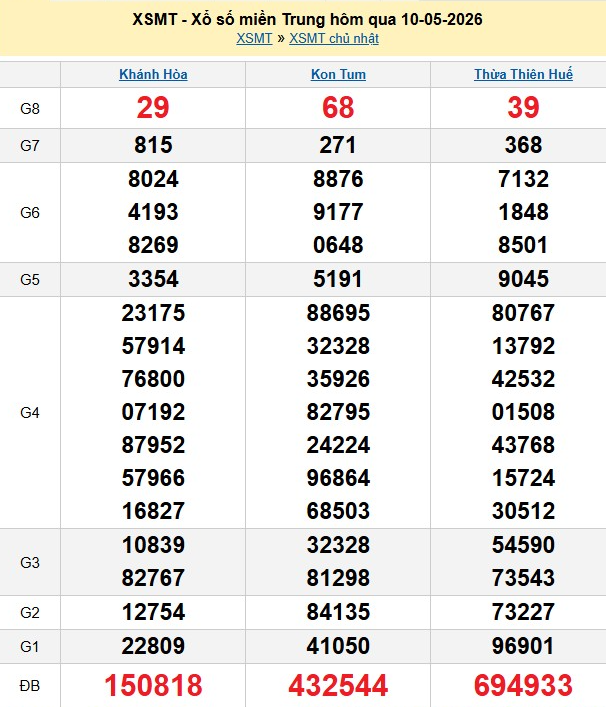
Task: Click G6 number 8269
Action: 153,245
